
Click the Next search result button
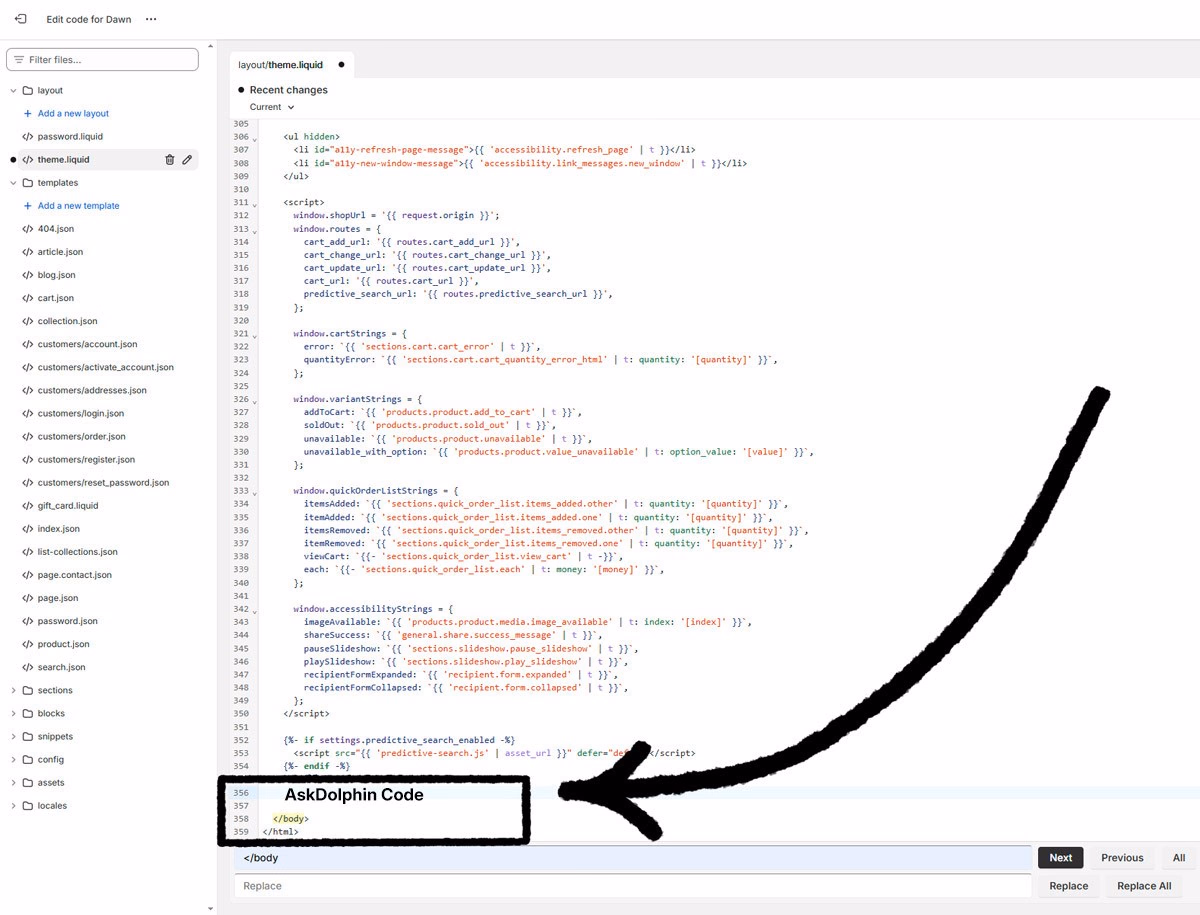pyautogui.click(x=1061, y=857)
